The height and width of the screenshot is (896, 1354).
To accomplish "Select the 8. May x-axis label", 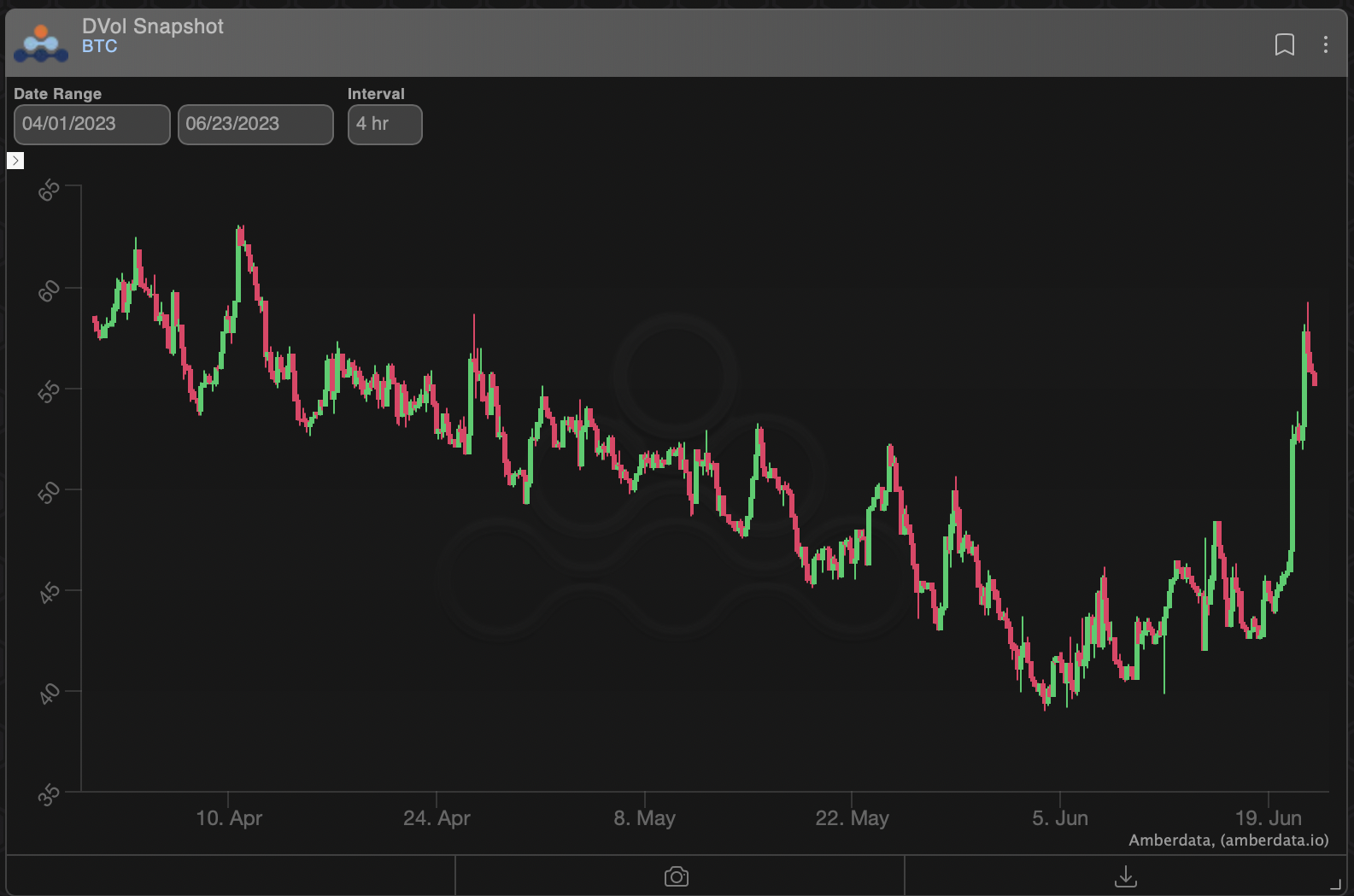I will (644, 818).
